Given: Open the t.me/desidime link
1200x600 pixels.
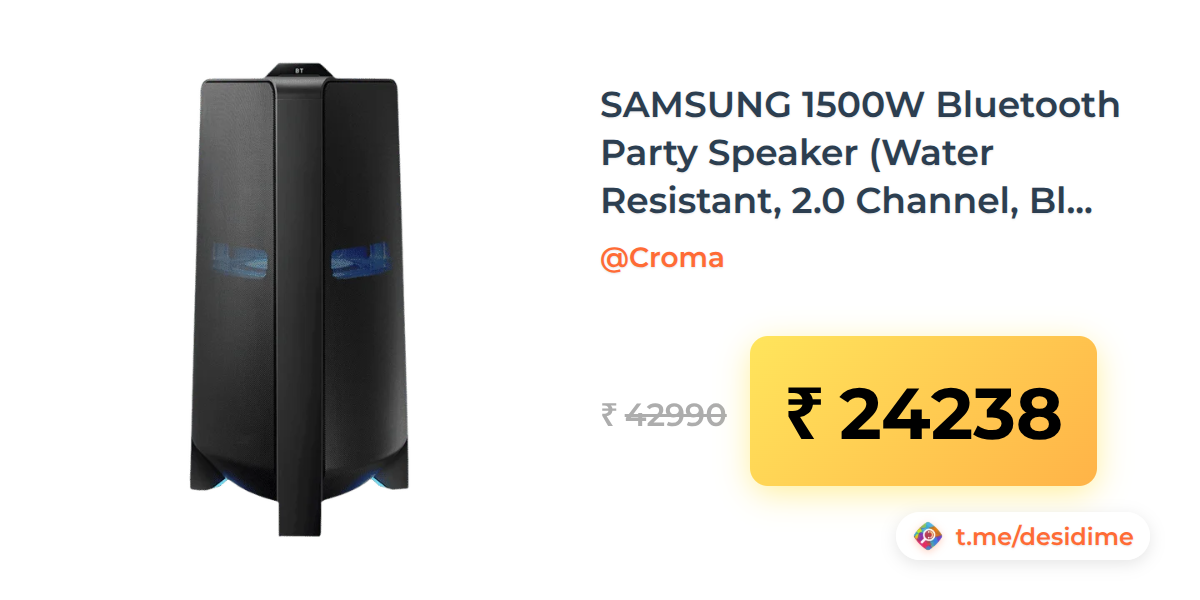Looking at the screenshot, I should (1044, 537).
